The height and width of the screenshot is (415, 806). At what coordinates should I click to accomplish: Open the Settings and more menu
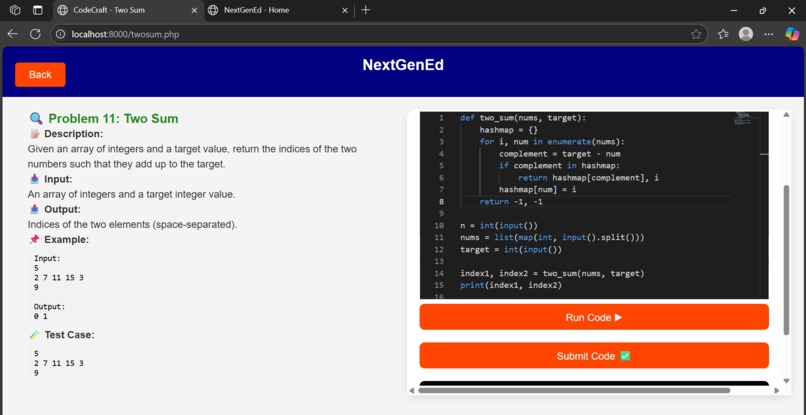click(x=769, y=34)
